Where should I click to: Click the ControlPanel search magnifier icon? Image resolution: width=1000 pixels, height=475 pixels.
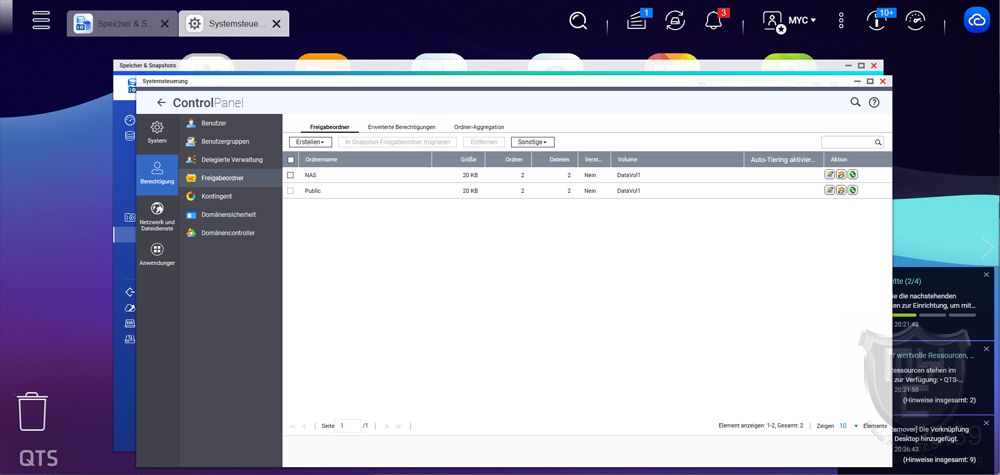tap(855, 102)
